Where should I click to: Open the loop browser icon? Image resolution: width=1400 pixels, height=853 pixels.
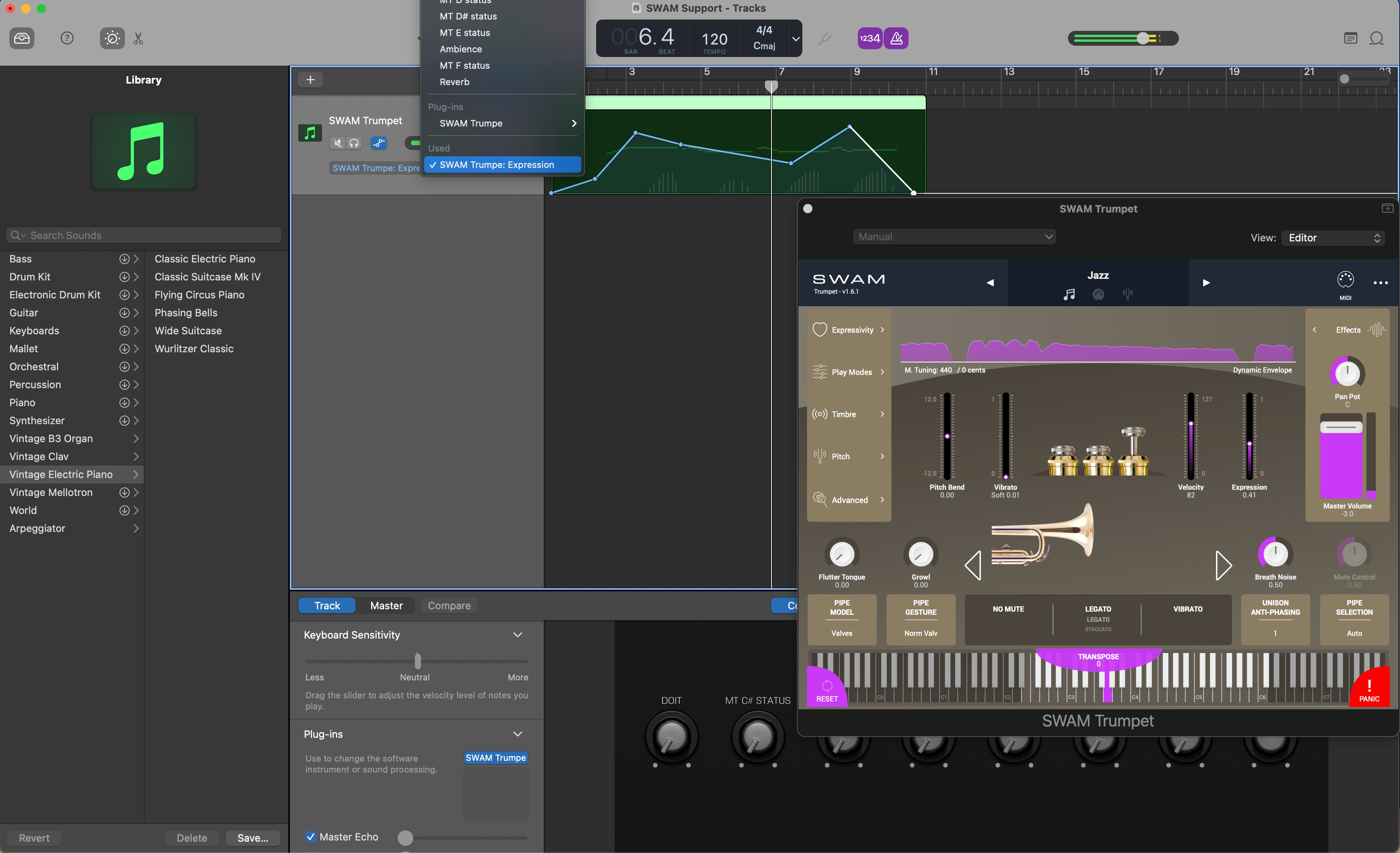point(1376,38)
